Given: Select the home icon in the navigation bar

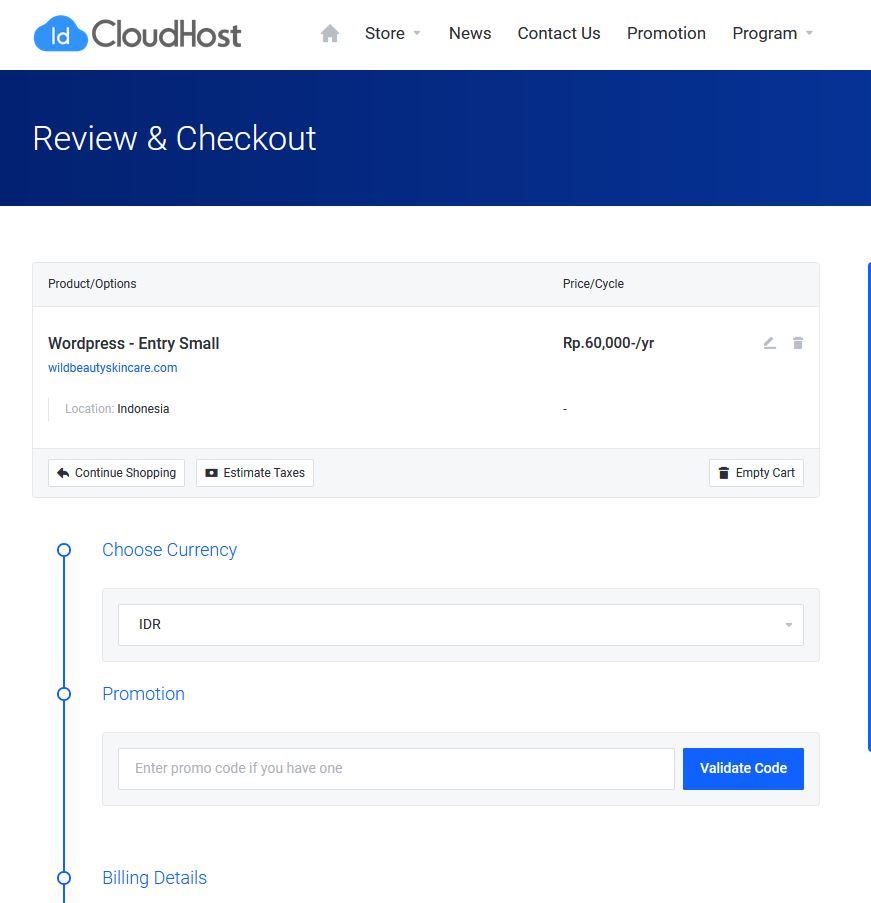Looking at the screenshot, I should coord(330,33).
